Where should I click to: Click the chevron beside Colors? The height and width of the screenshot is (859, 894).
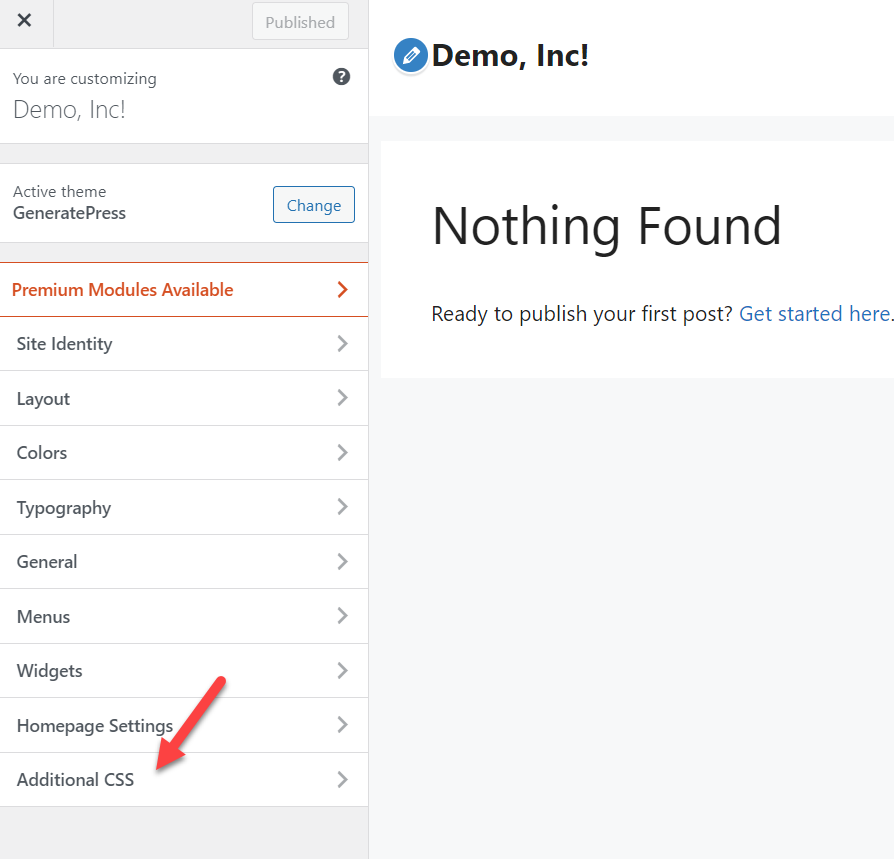(x=342, y=453)
